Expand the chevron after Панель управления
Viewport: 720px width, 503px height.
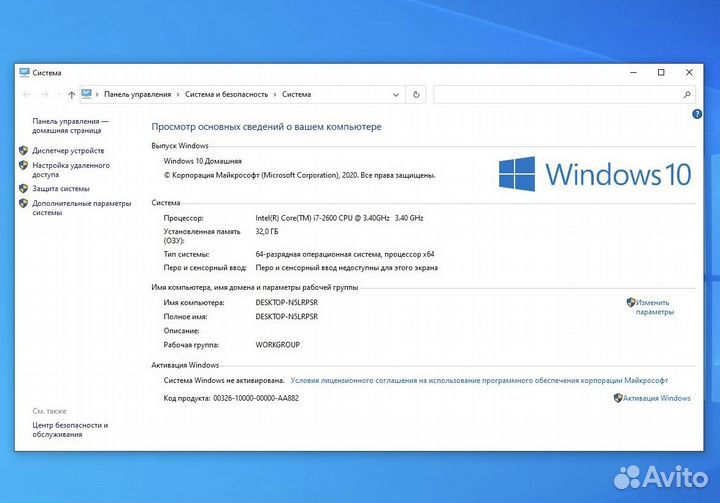[x=177, y=94]
